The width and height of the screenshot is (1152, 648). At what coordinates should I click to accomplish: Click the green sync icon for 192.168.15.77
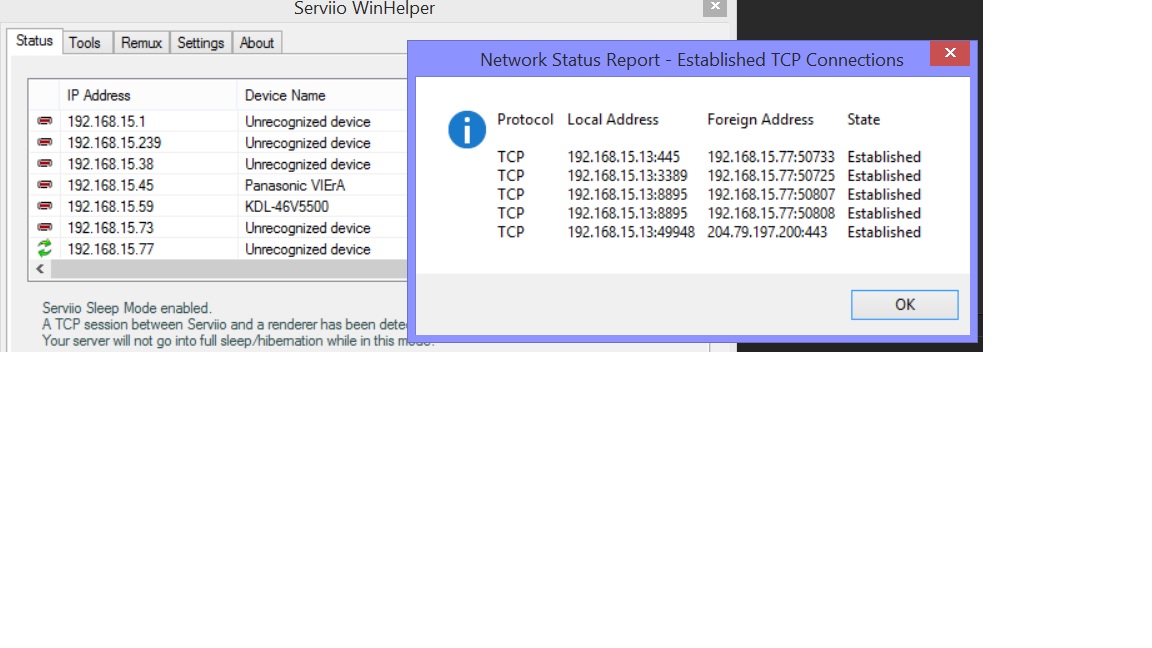[x=44, y=249]
